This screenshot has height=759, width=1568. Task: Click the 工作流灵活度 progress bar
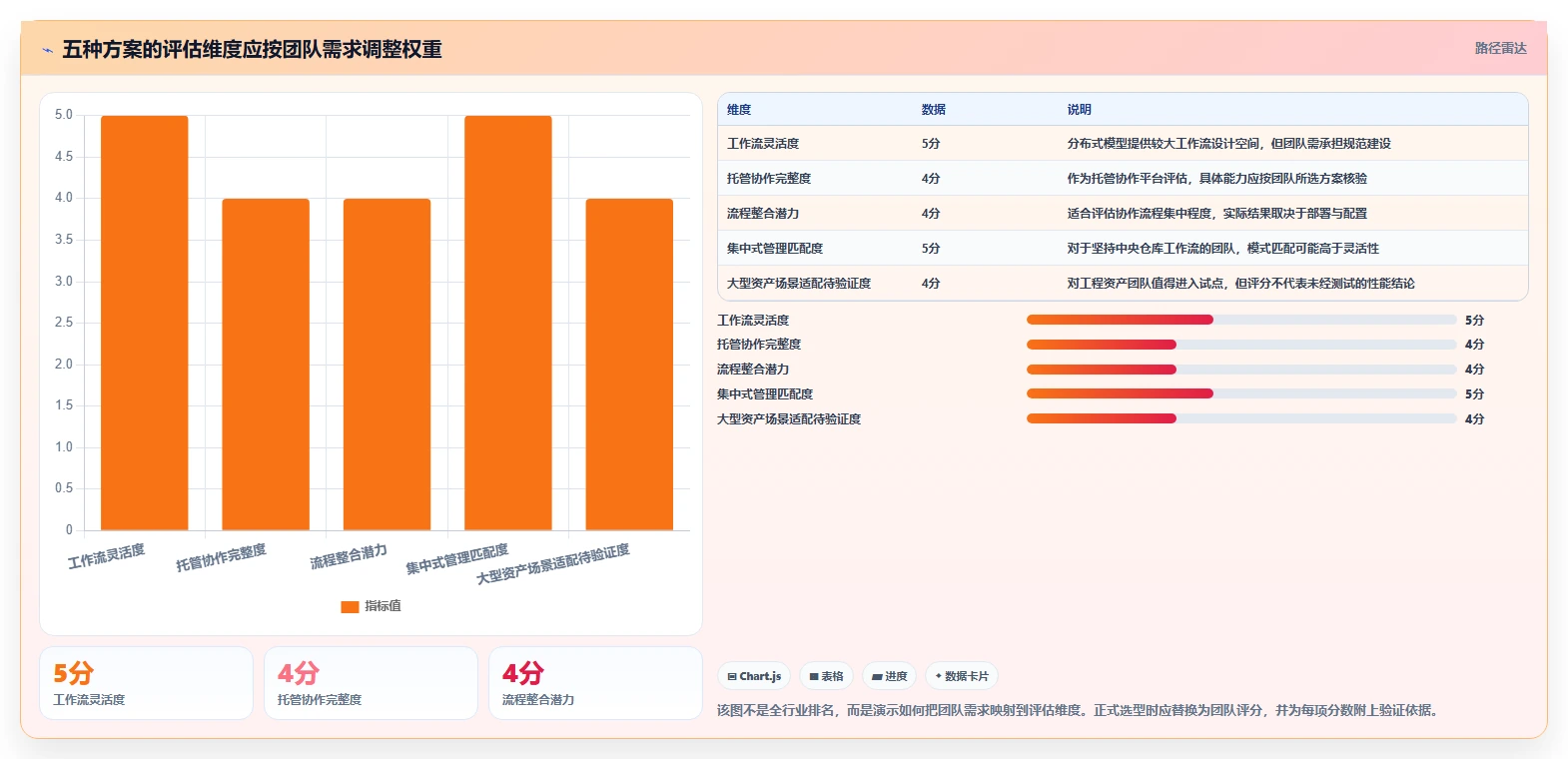tap(1241, 320)
